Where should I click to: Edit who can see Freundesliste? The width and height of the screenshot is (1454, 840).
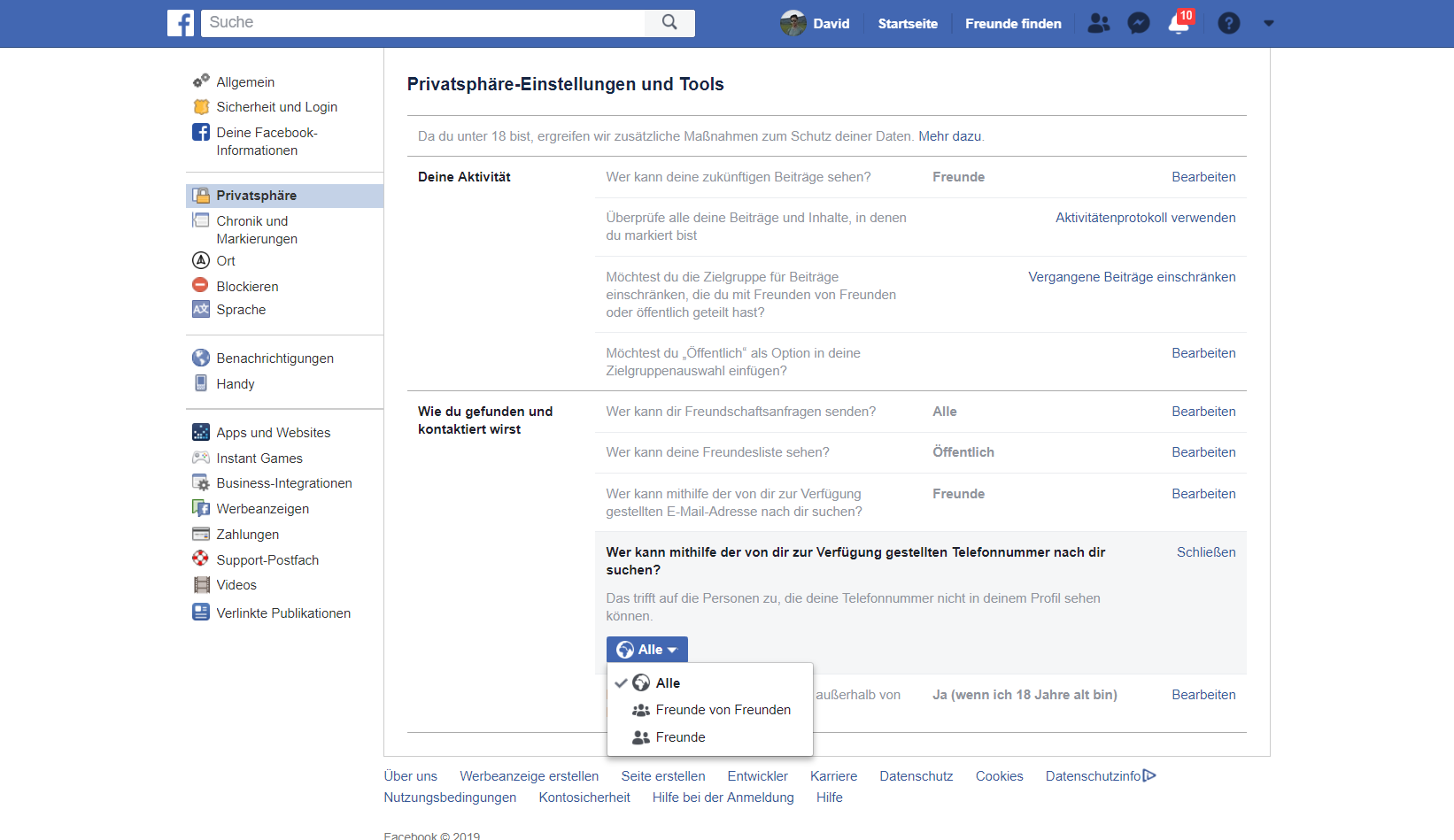[1203, 452]
